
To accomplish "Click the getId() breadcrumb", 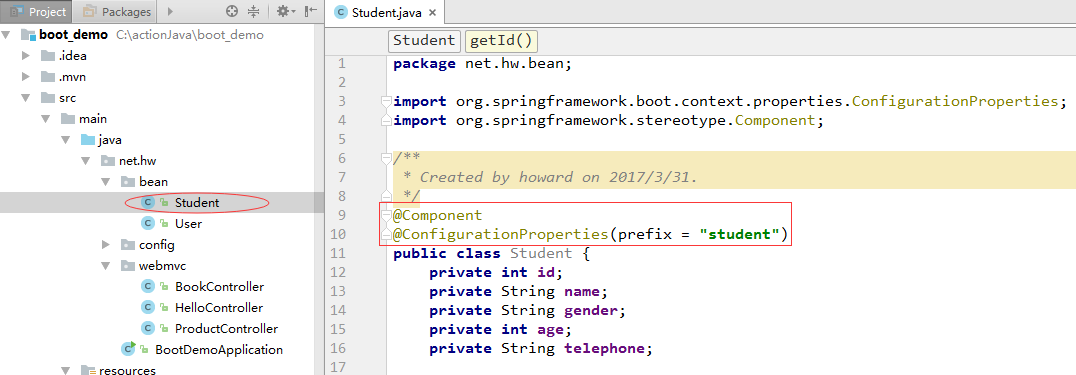I will [x=501, y=41].
